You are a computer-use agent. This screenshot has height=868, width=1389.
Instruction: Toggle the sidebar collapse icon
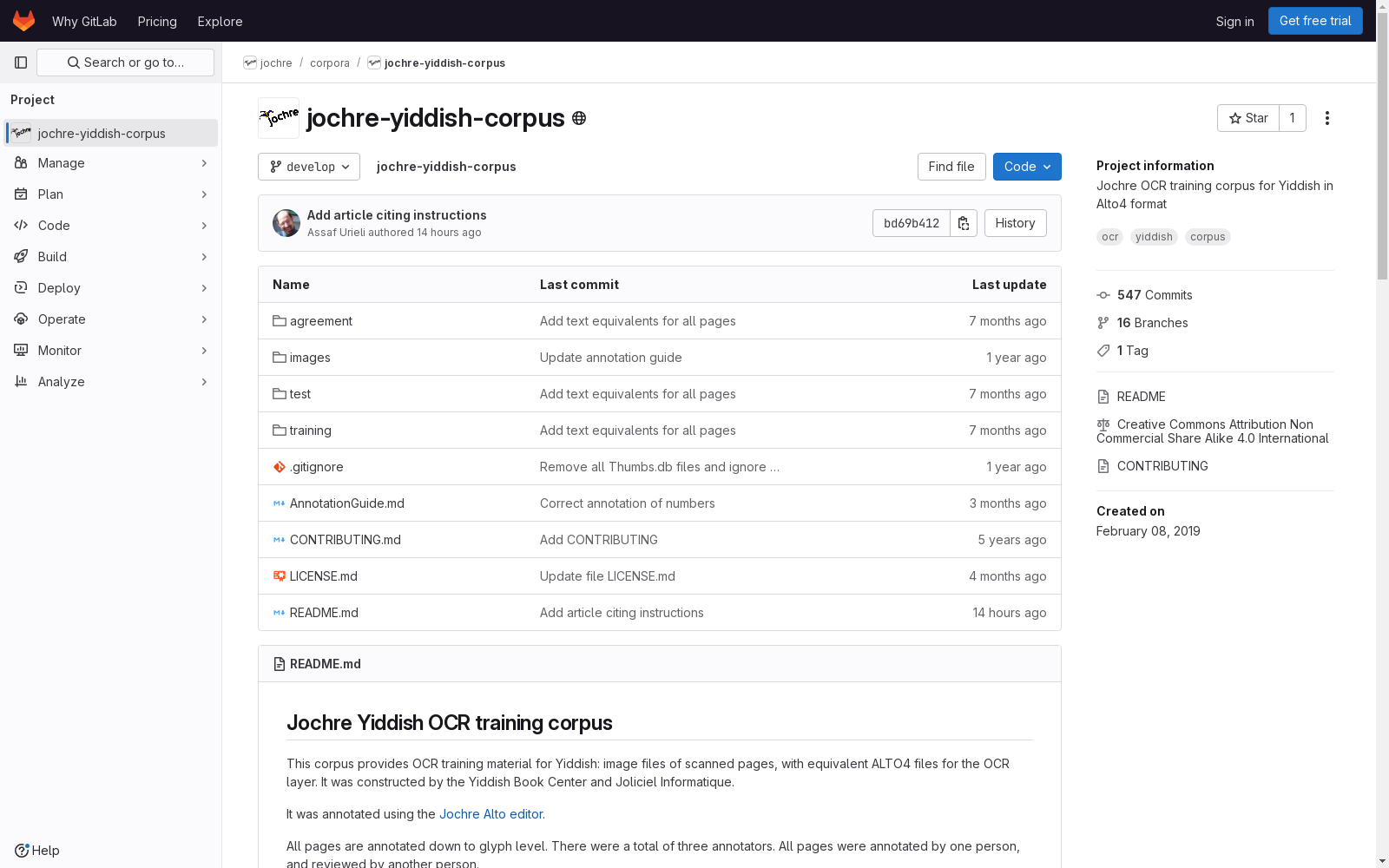click(21, 62)
